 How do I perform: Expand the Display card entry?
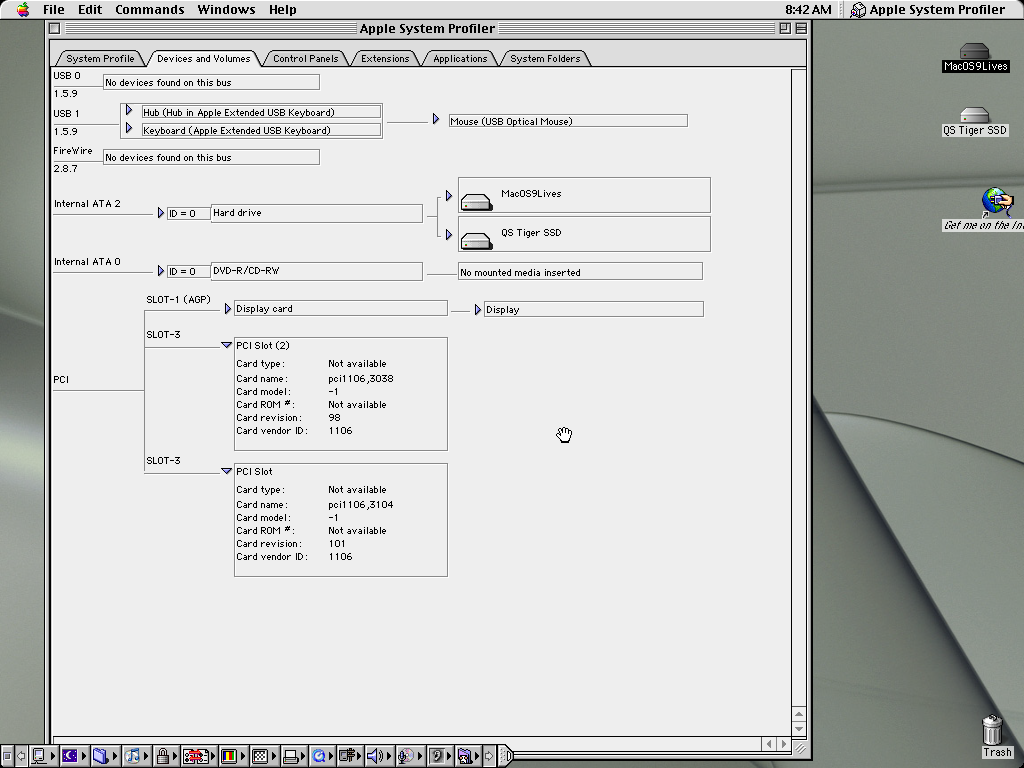(227, 308)
